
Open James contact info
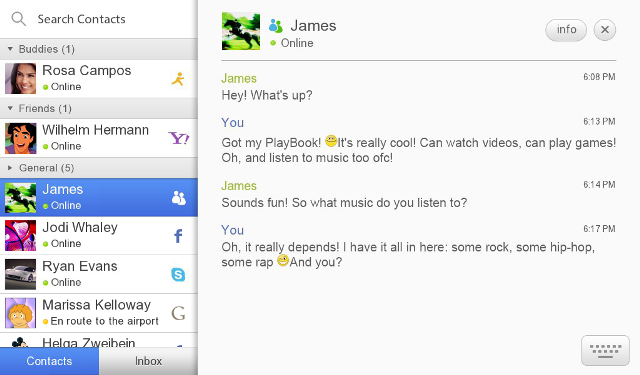pos(566,30)
